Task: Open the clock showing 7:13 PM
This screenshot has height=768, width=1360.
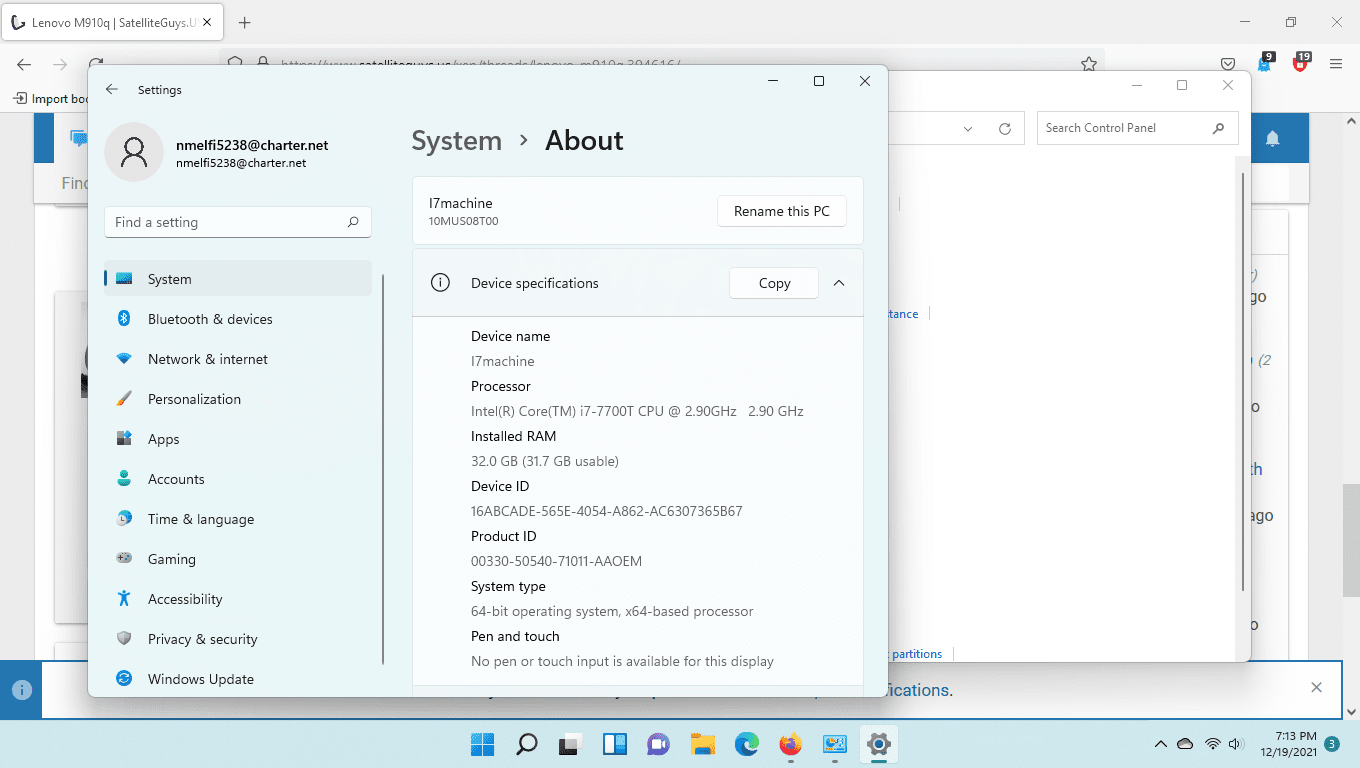Action: click(1287, 744)
